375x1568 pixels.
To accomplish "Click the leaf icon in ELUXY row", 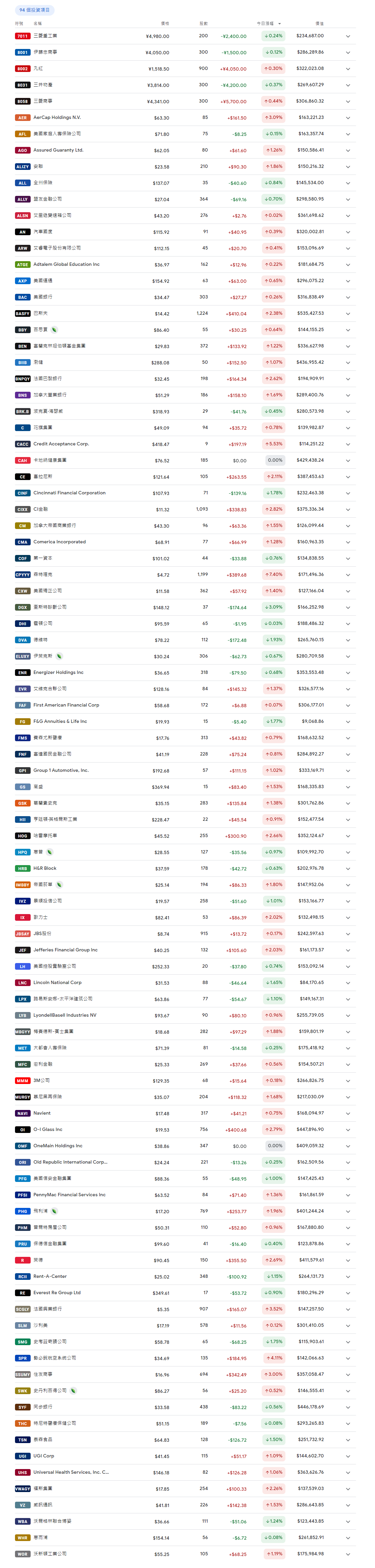I will pyautogui.click(x=60, y=656).
